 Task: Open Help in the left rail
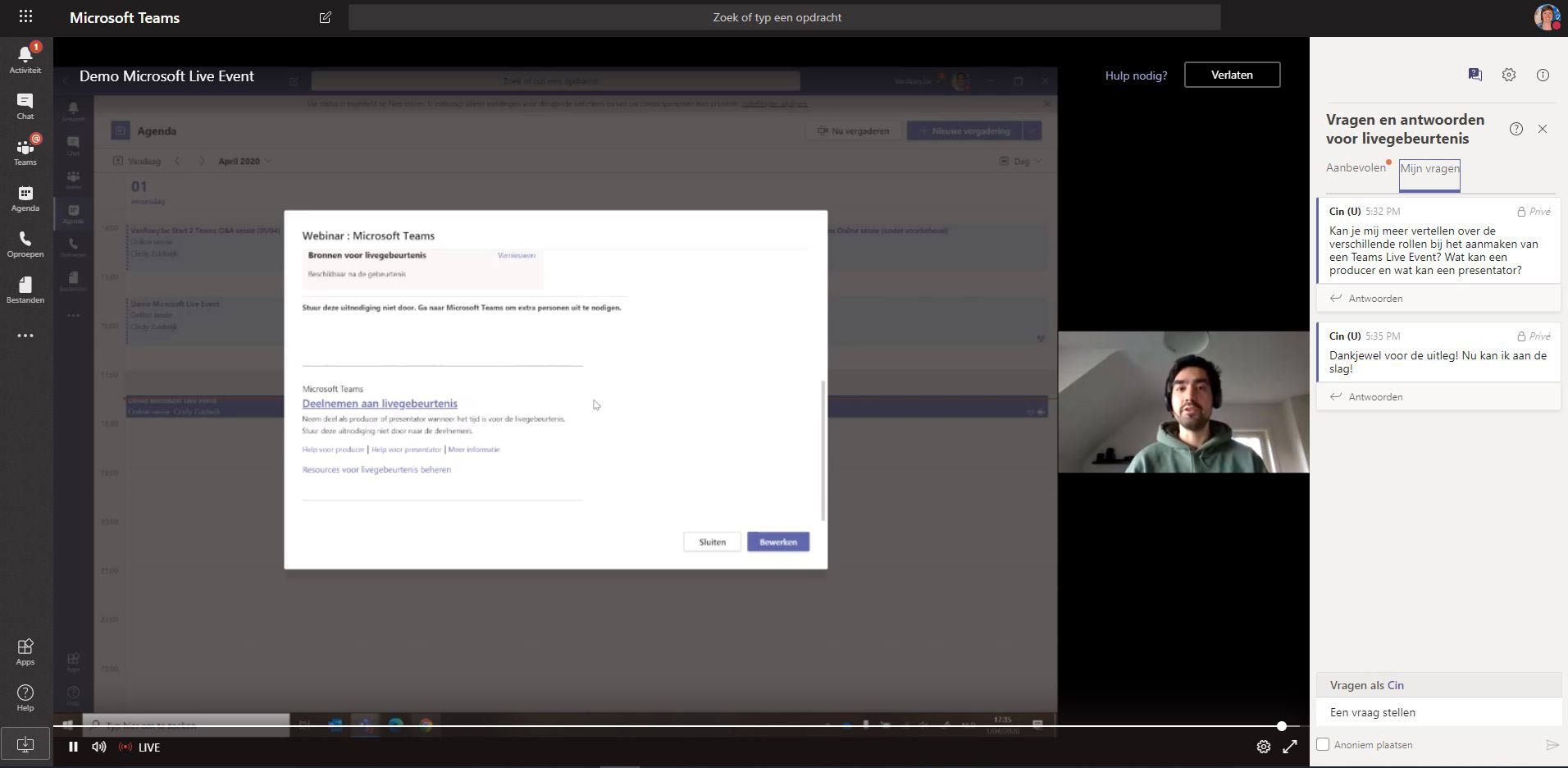[x=25, y=698]
